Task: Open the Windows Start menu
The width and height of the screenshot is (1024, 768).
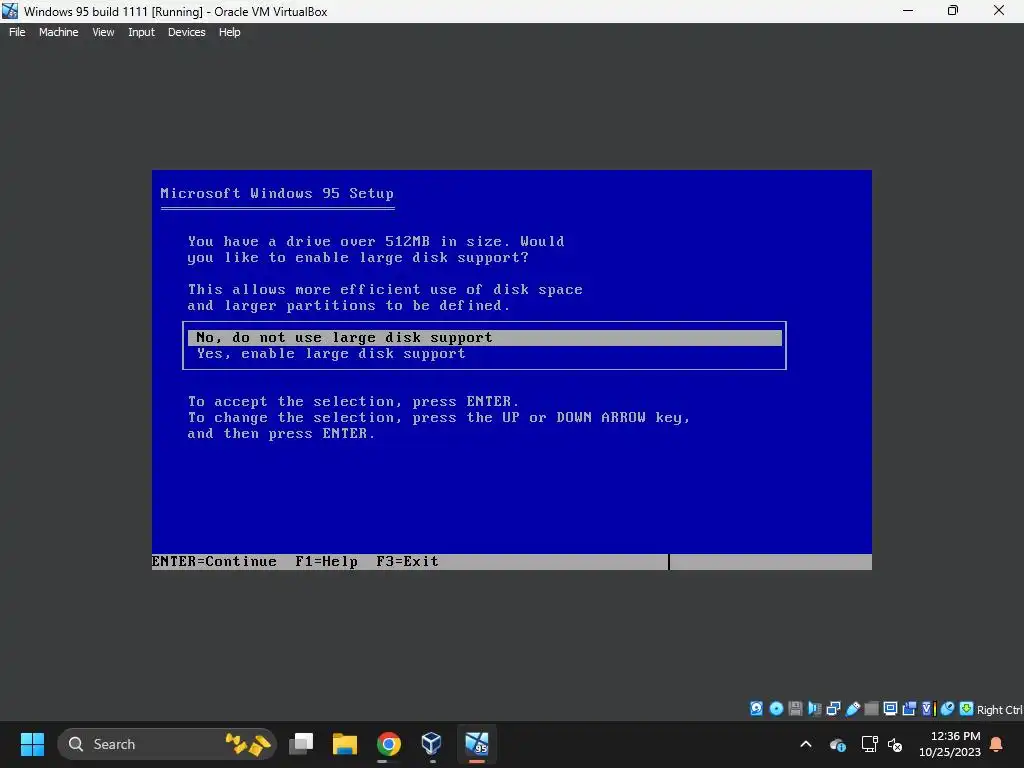Action: [32, 744]
